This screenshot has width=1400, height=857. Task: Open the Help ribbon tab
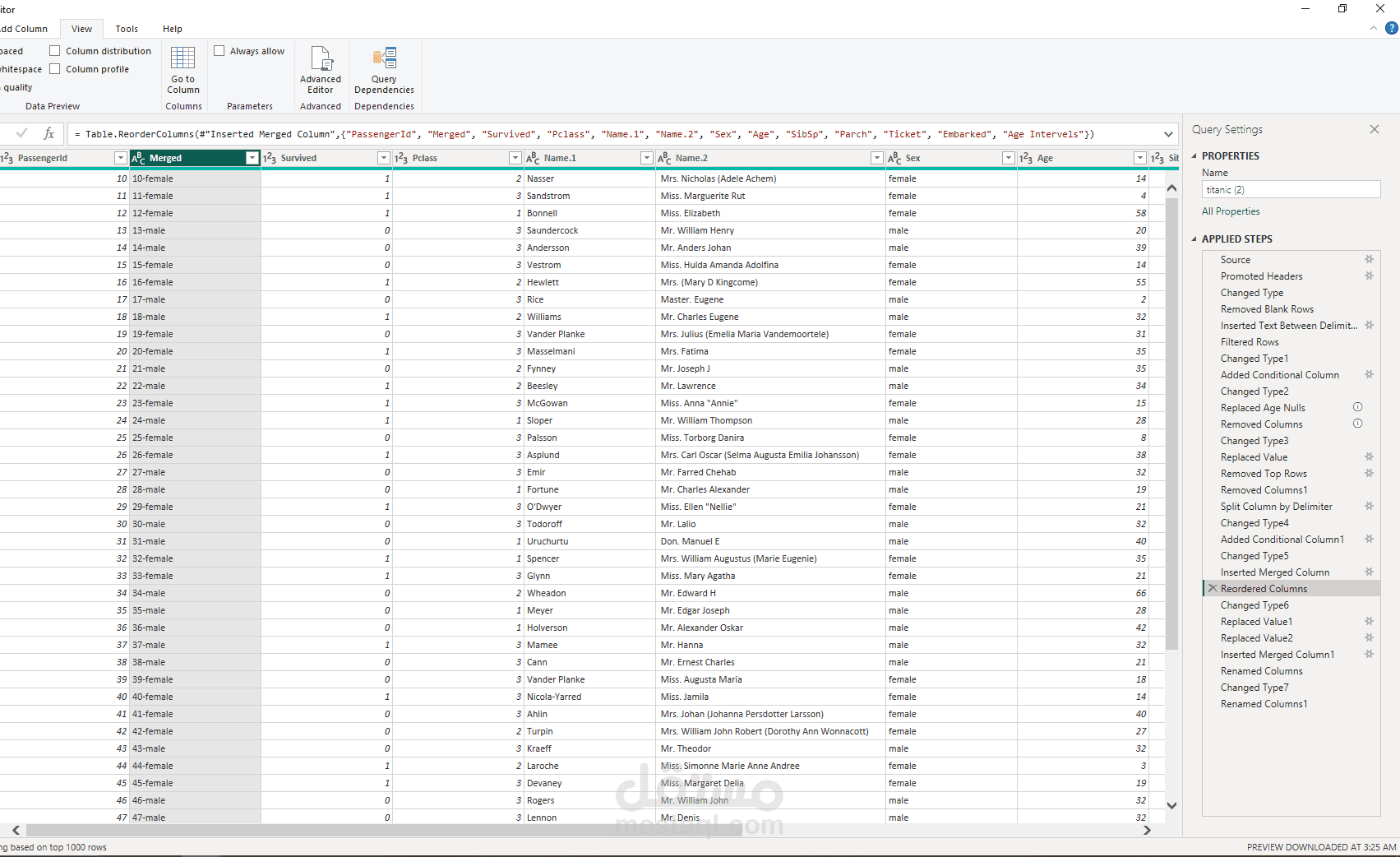[172, 29]
